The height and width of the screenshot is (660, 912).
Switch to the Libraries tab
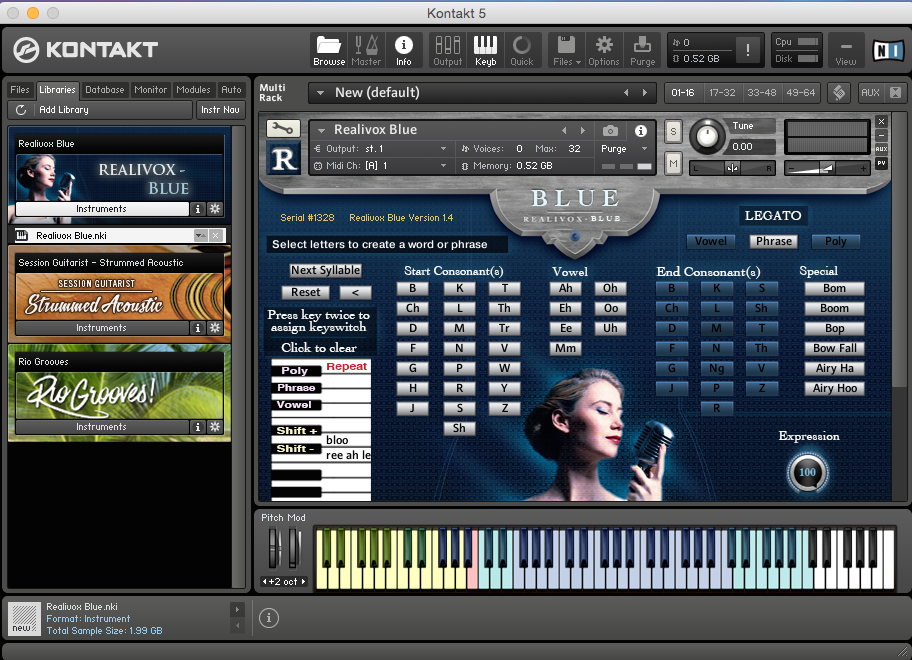[x=57, y=90]
